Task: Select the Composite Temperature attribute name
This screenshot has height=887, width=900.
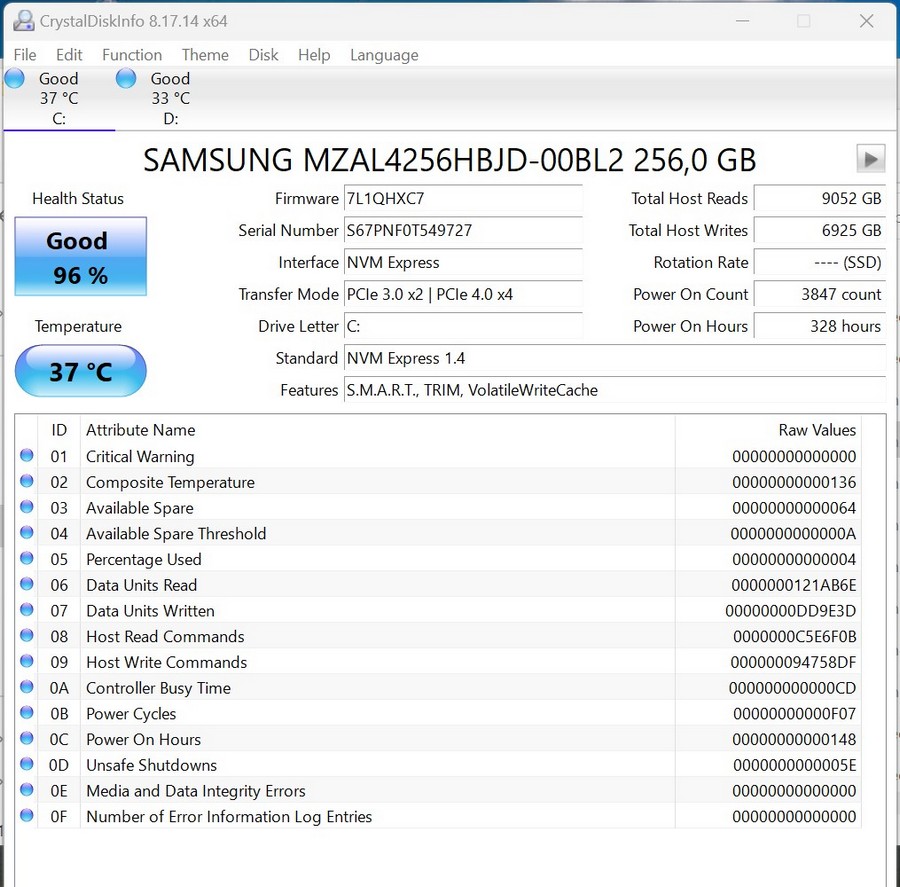Action: click(x=170, y=482)
